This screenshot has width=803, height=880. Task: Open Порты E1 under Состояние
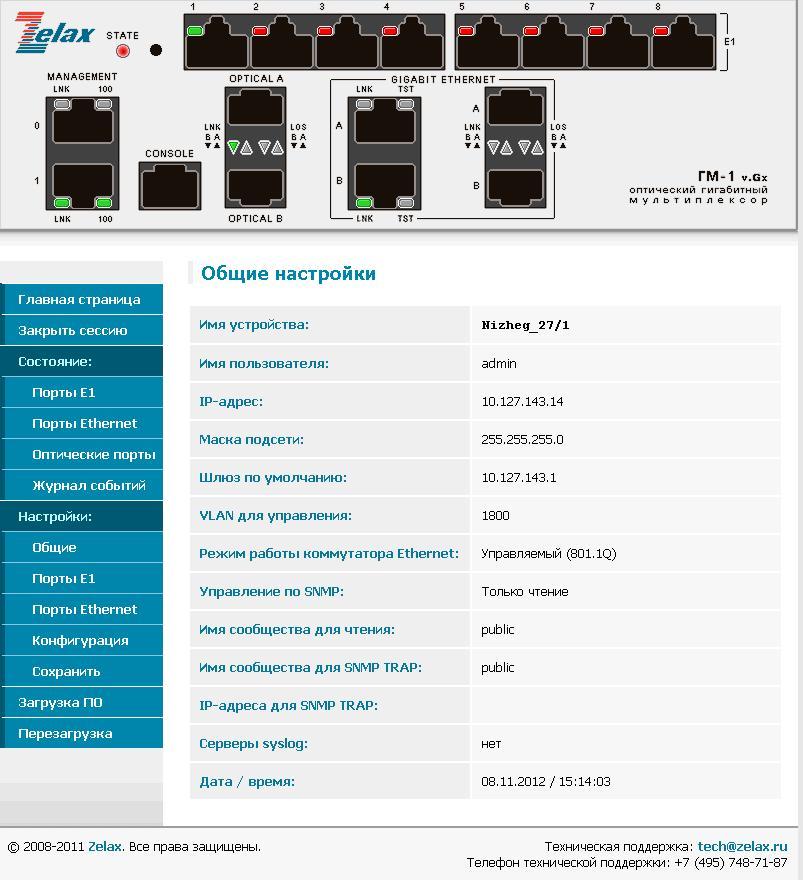click(x=82, y=392)
